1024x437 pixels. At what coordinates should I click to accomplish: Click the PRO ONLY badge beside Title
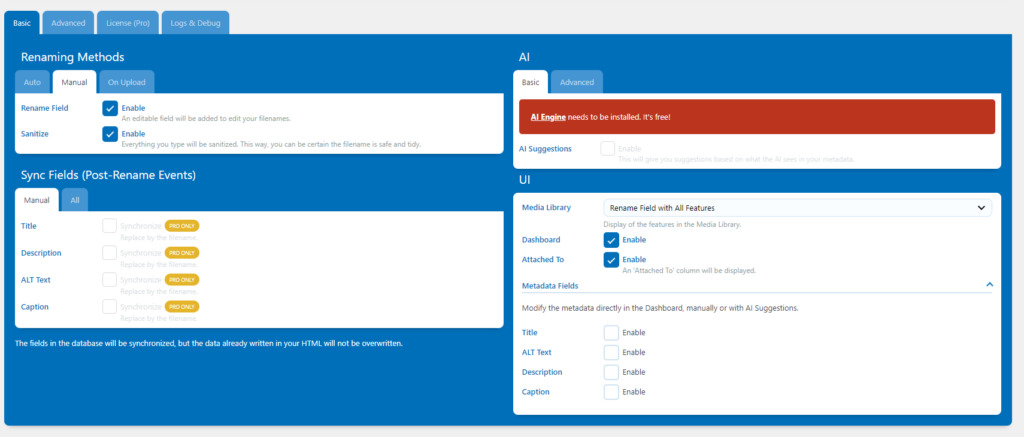pos(182,226)
